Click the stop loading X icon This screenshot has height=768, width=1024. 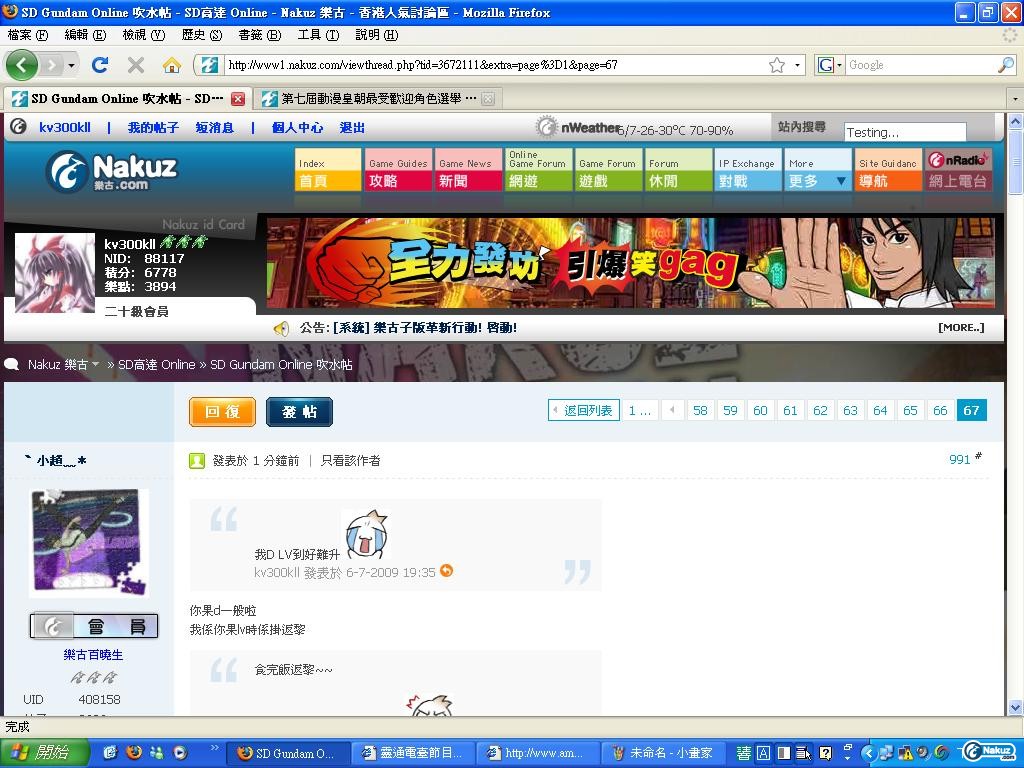(136, 65)
